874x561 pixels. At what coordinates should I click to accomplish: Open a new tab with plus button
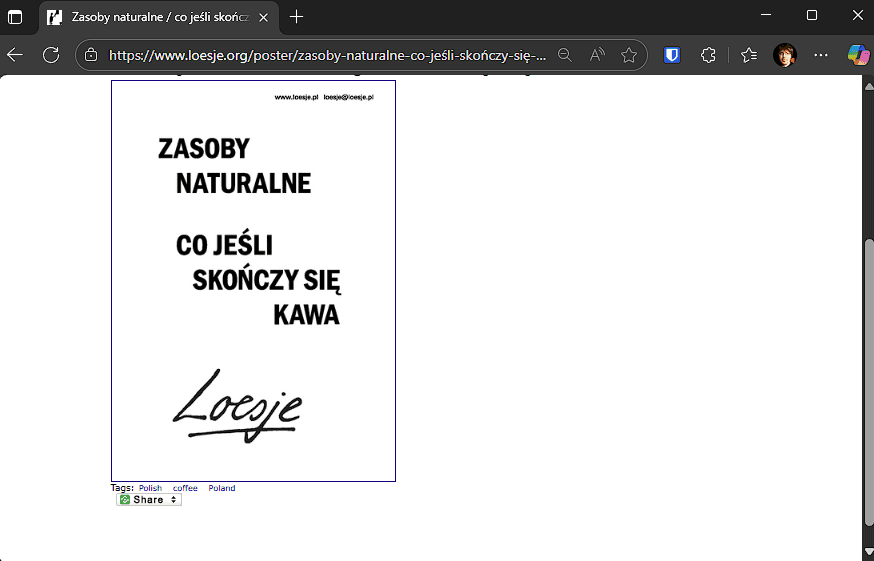pyautogui.click(x=296, y=17)
